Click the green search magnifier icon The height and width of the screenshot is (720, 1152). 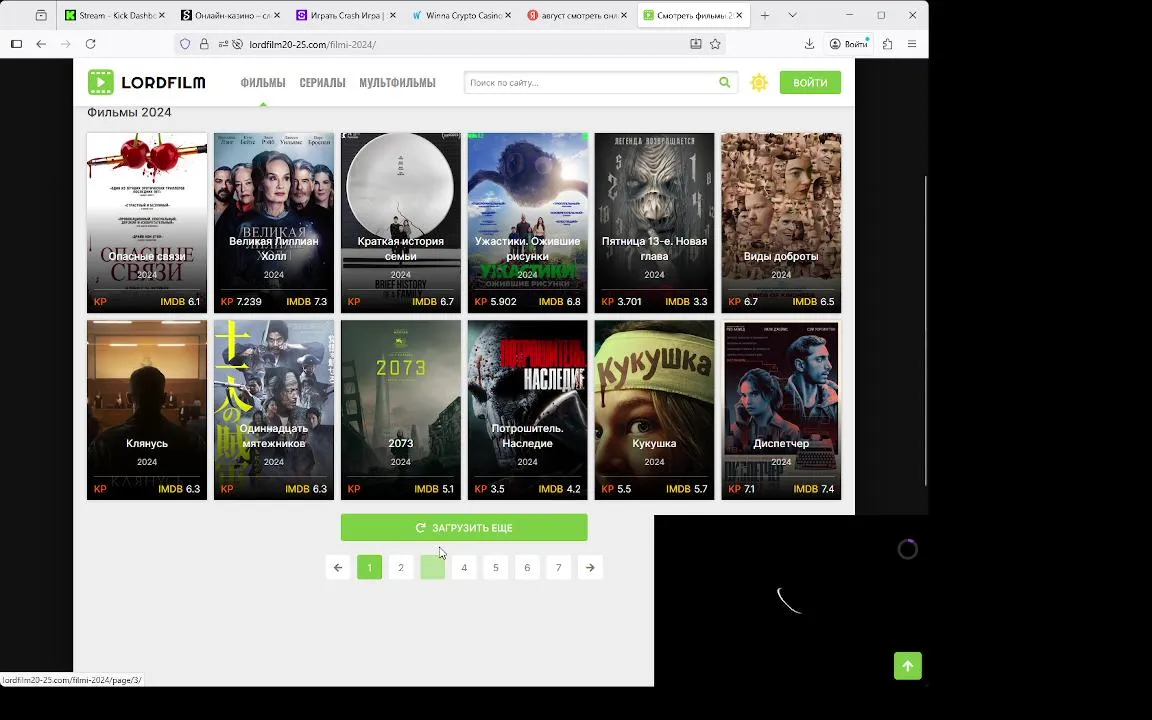point(724,82)
